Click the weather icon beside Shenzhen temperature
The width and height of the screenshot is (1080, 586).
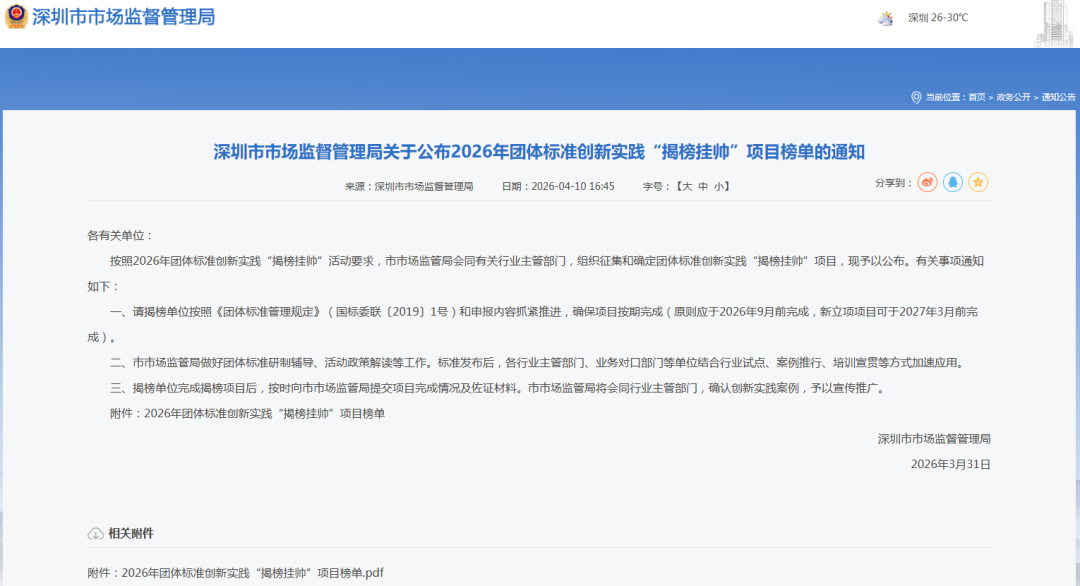click(885, 17)
